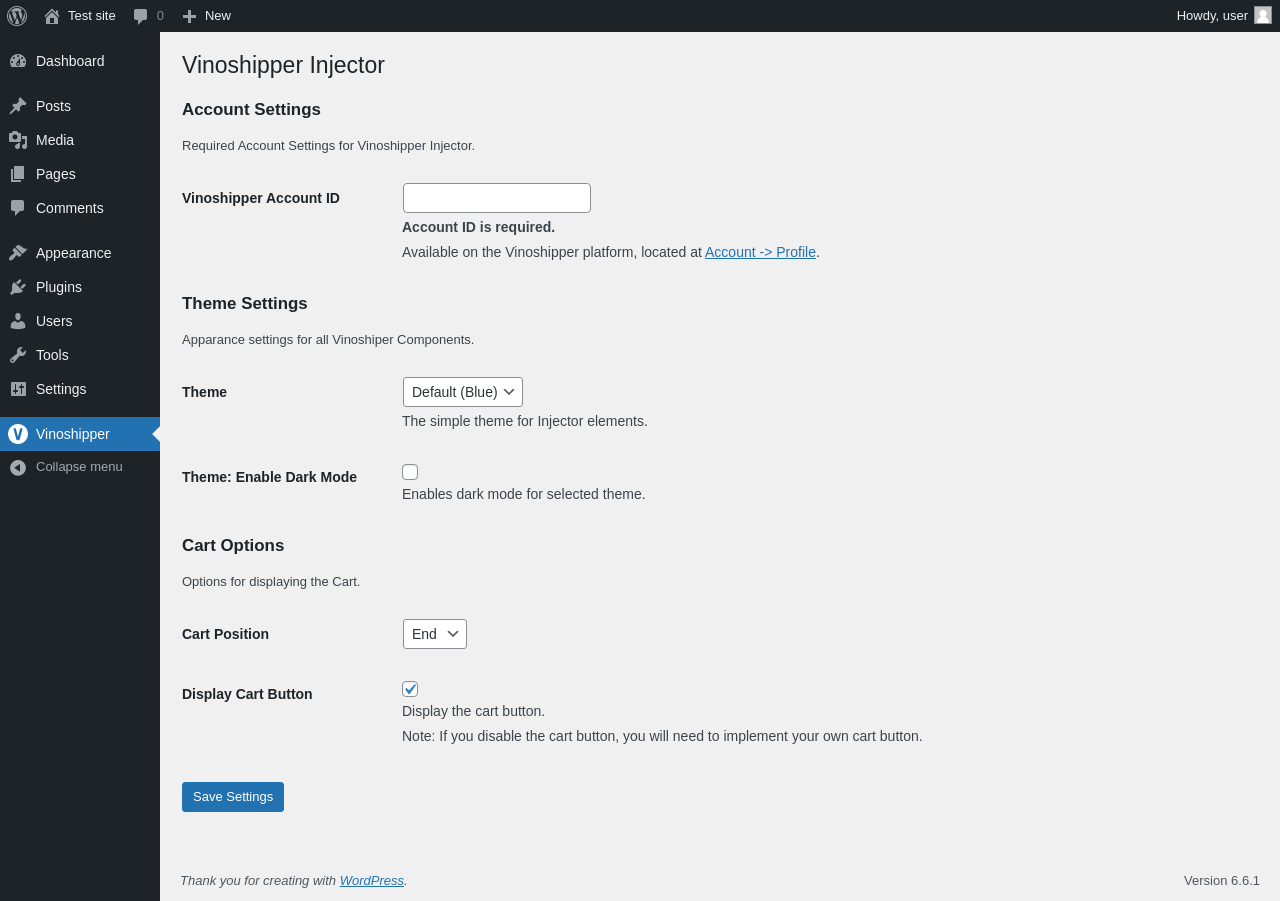Open the Dashboard menu item
The width and height of the screenshot is (1280, 901).
coord(80,61)
